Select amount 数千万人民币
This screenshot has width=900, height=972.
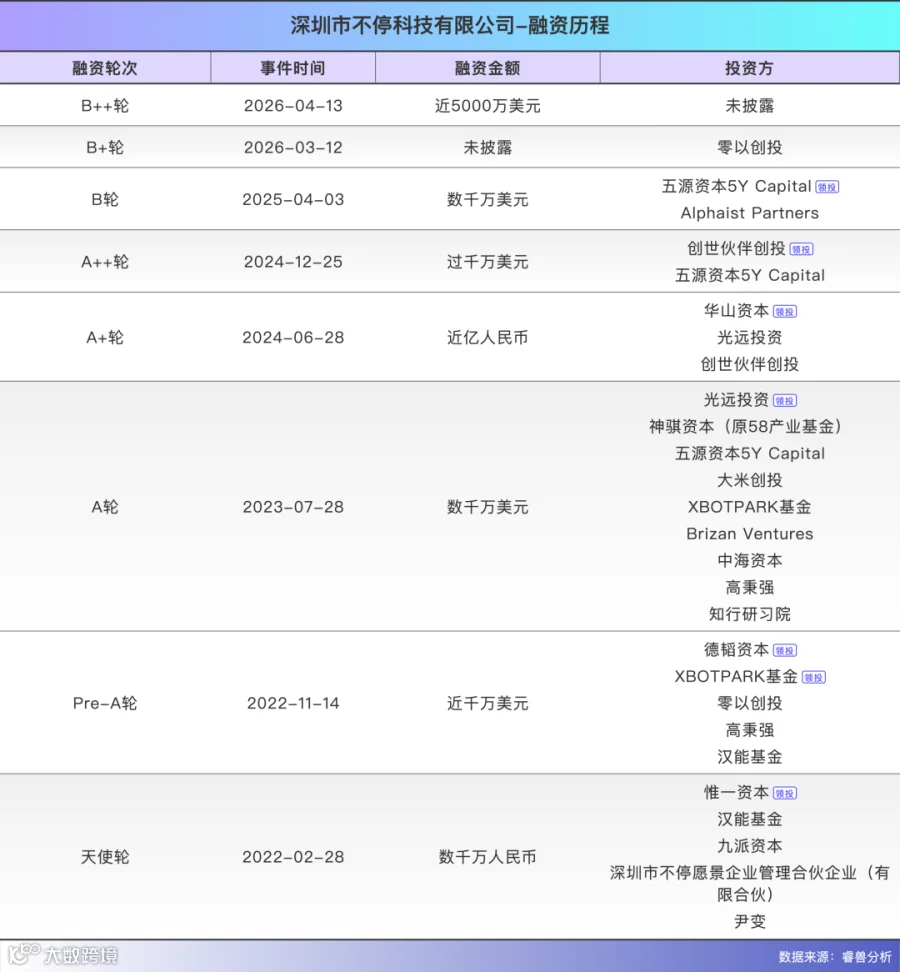tap(487, 857)
